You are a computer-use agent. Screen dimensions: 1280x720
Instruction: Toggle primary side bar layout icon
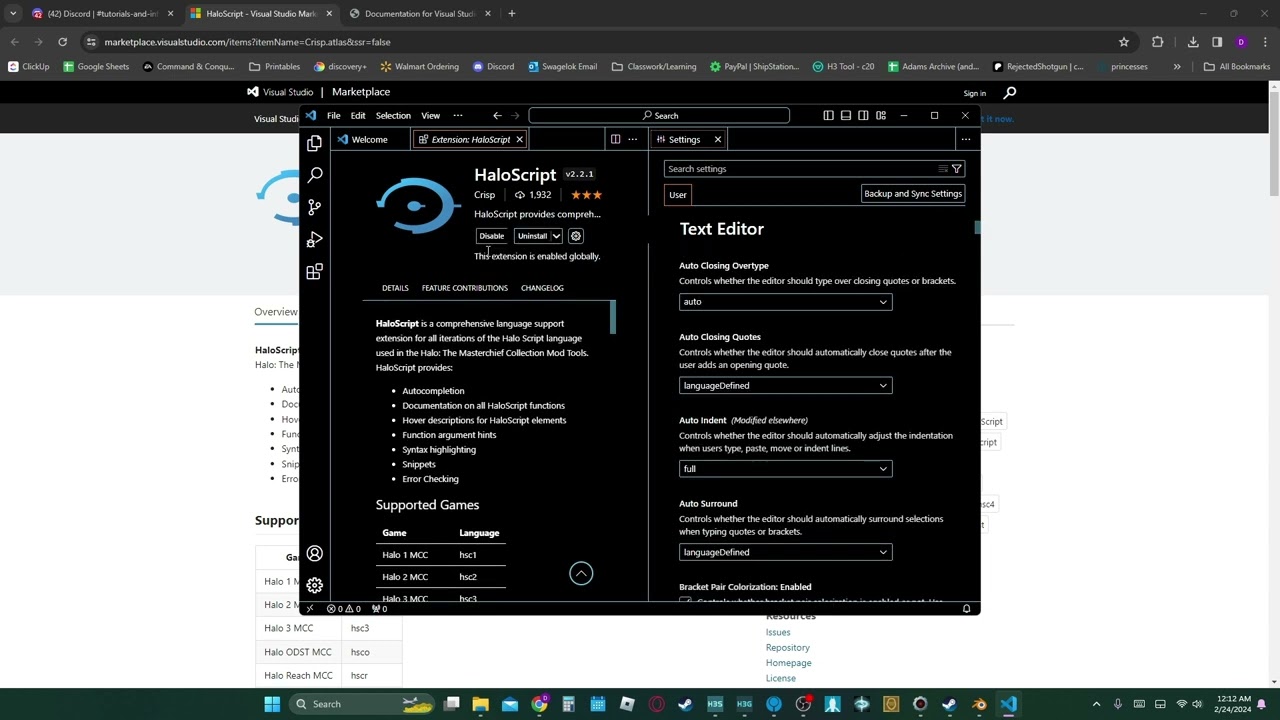coord(828,116)
